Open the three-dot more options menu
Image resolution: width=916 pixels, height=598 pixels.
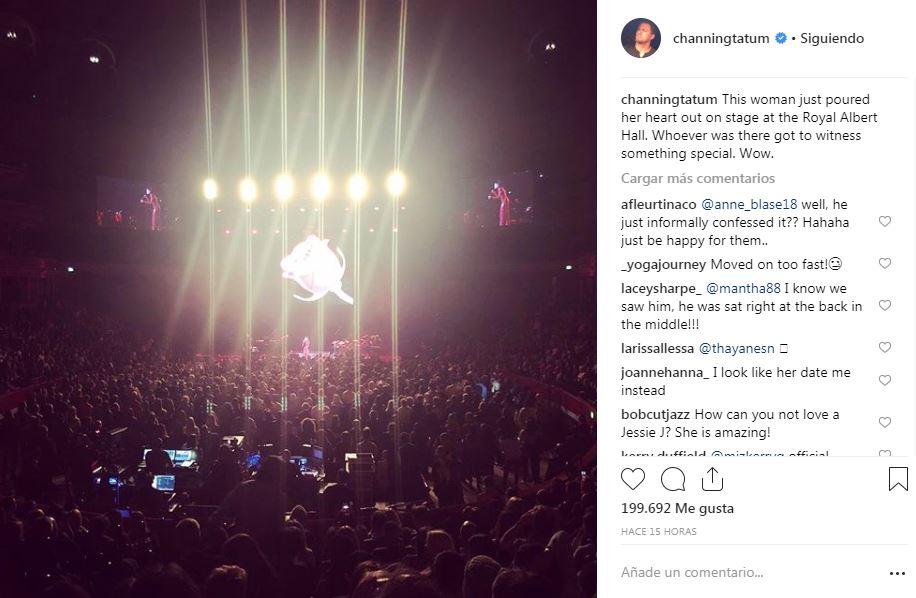(897, 573)
